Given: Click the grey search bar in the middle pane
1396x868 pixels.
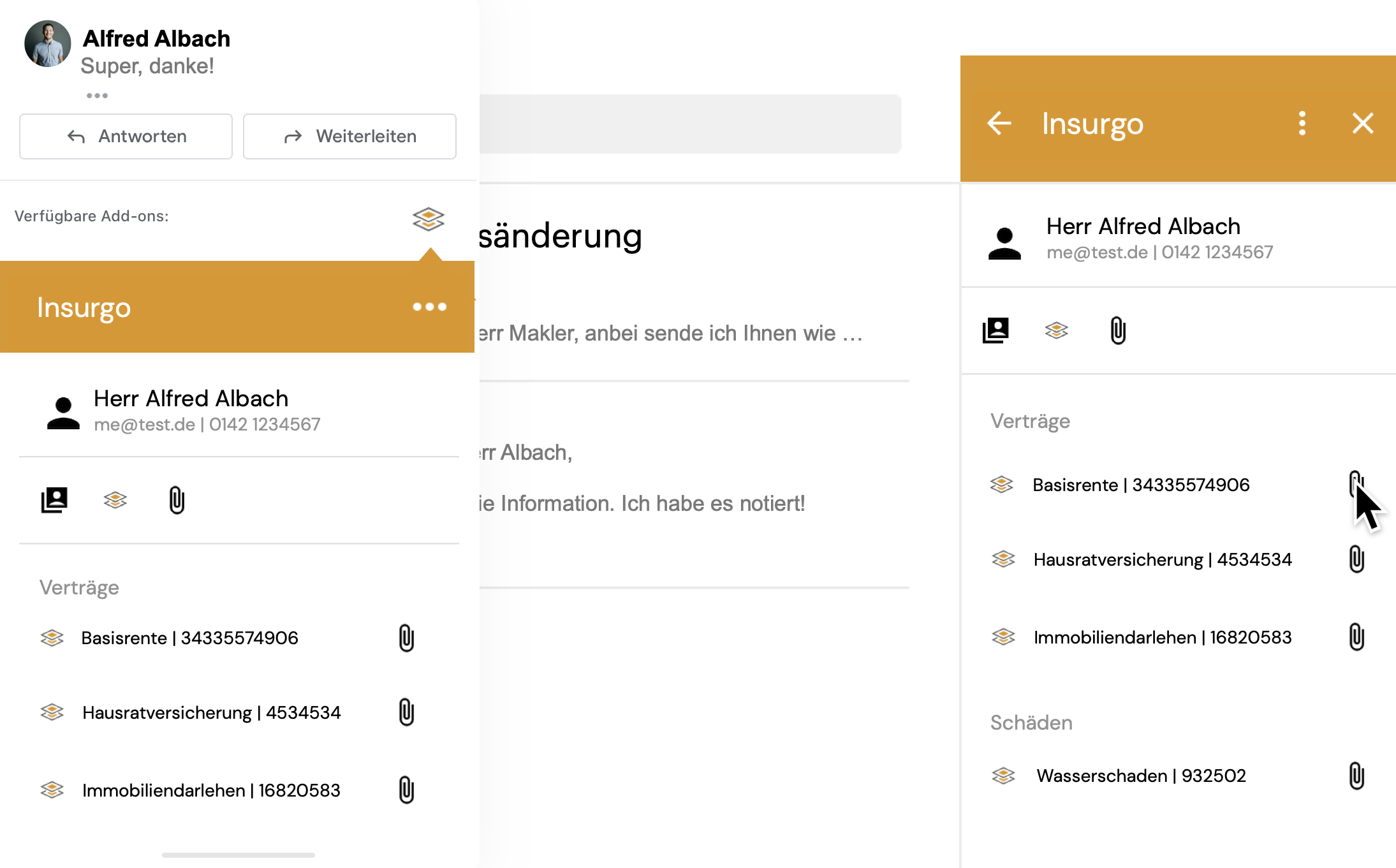Looking at the screenshot, I should [690, 124].
